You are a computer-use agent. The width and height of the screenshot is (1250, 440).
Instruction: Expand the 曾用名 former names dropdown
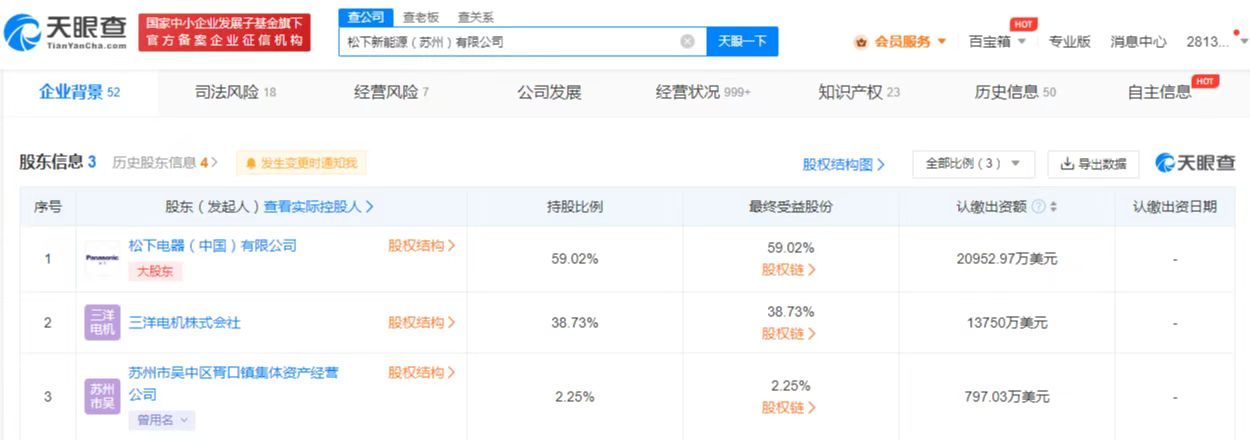point(161,420)
